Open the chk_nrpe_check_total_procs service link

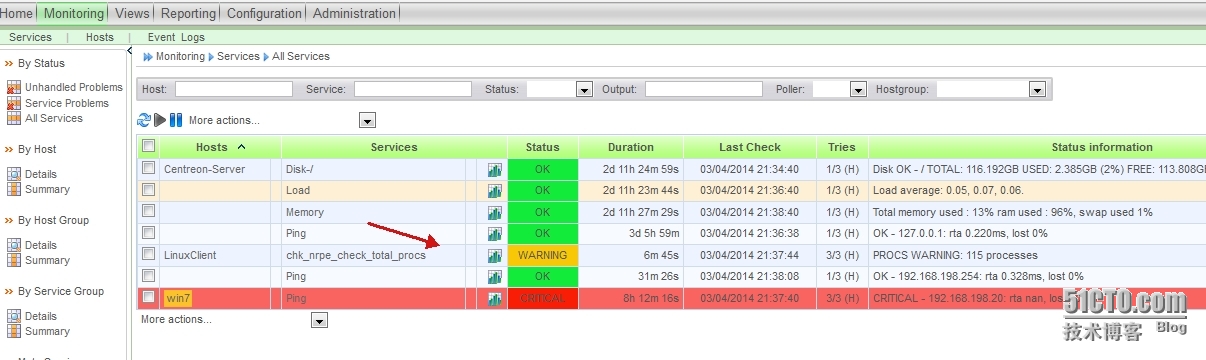356,255
